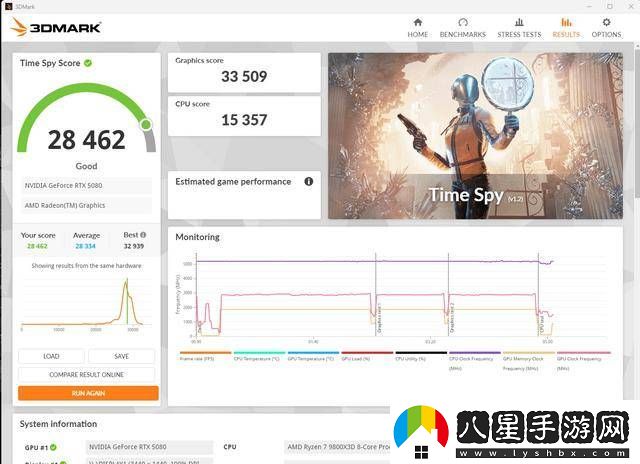
Task: Click the 3DMark logo
Action: [56, 27]
